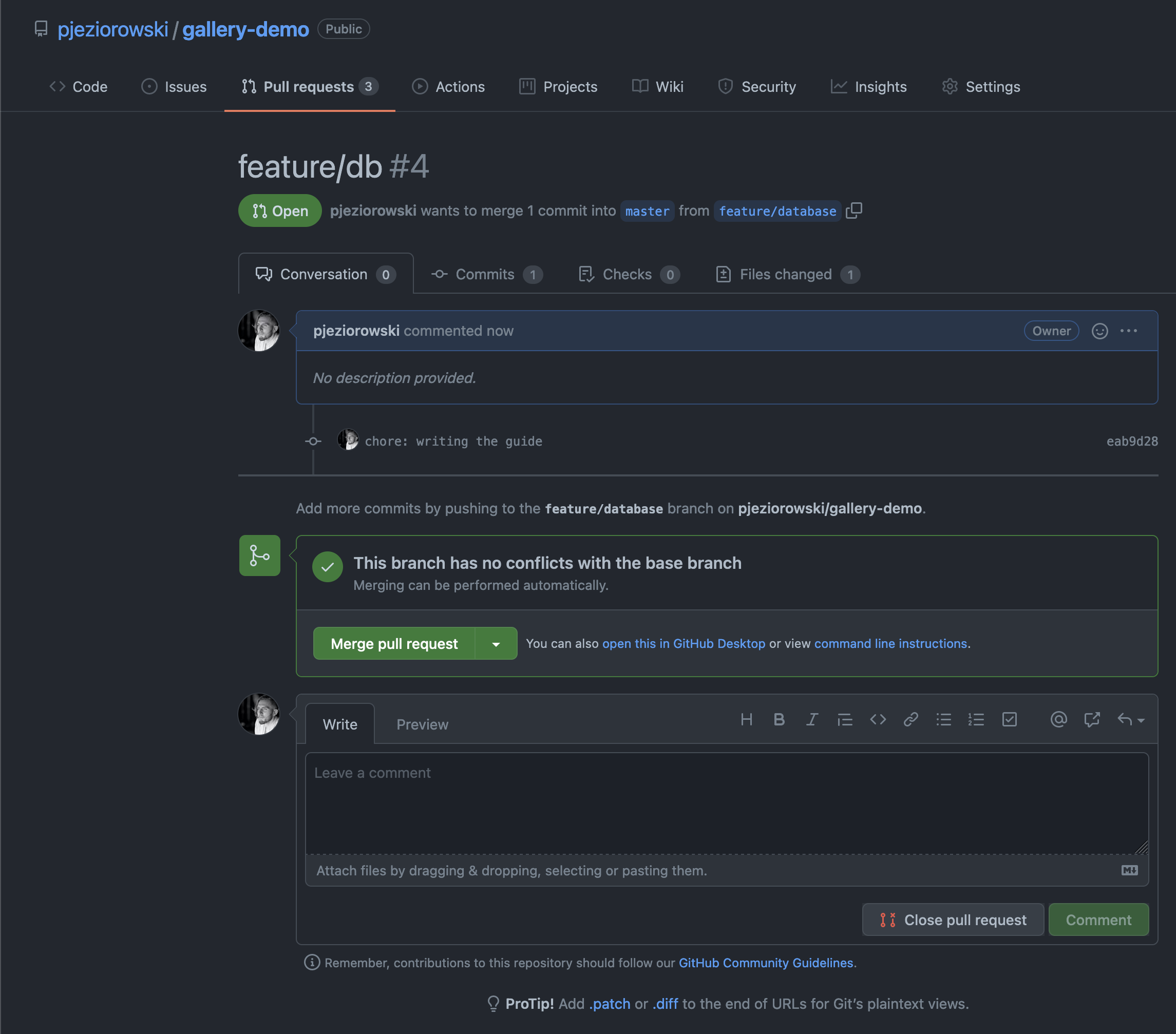This screenshot has width=1176, height=1034.
Task: Click Merge pull request button
Action: click(x=394, y=643)
